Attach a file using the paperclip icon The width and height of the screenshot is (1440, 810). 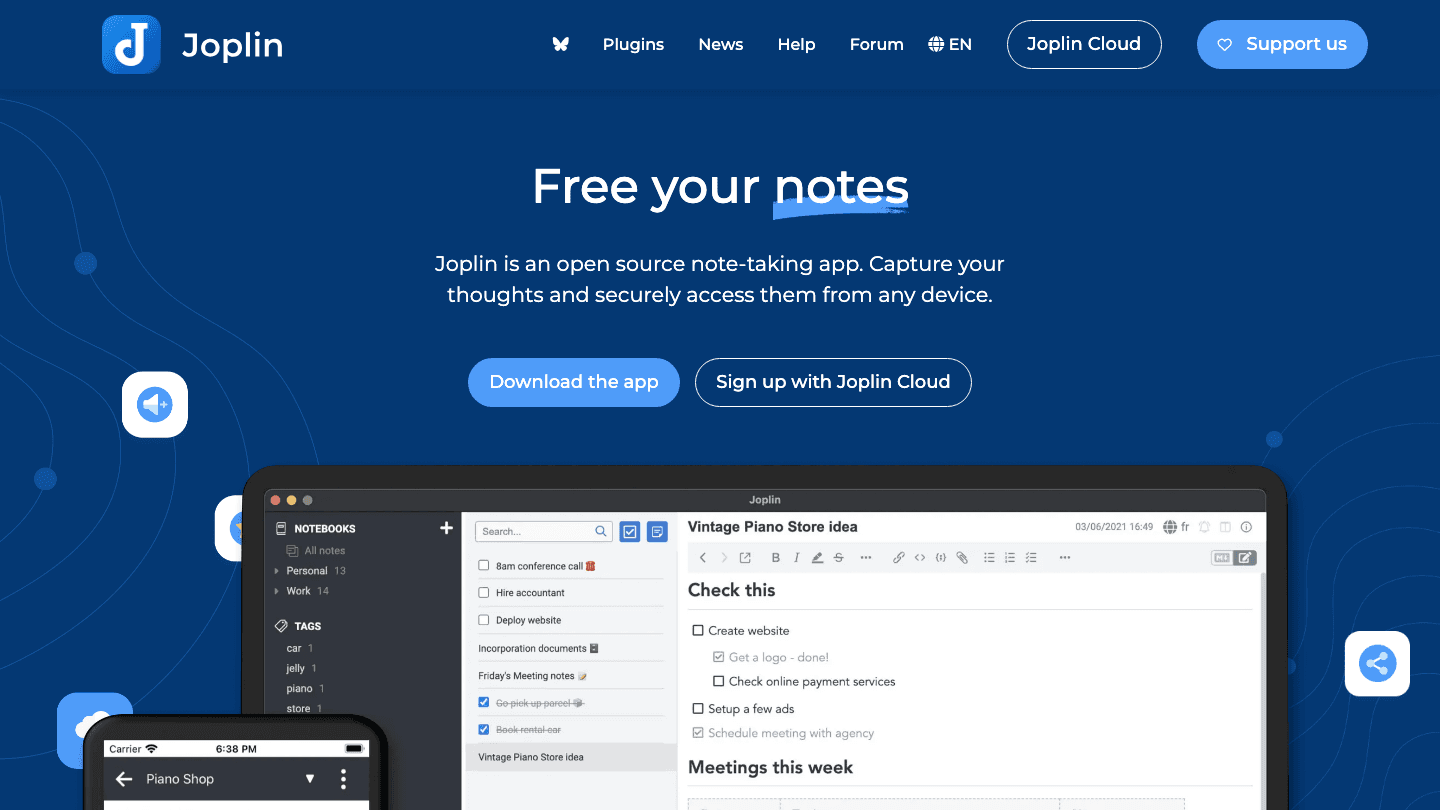(x=962, y=558)
